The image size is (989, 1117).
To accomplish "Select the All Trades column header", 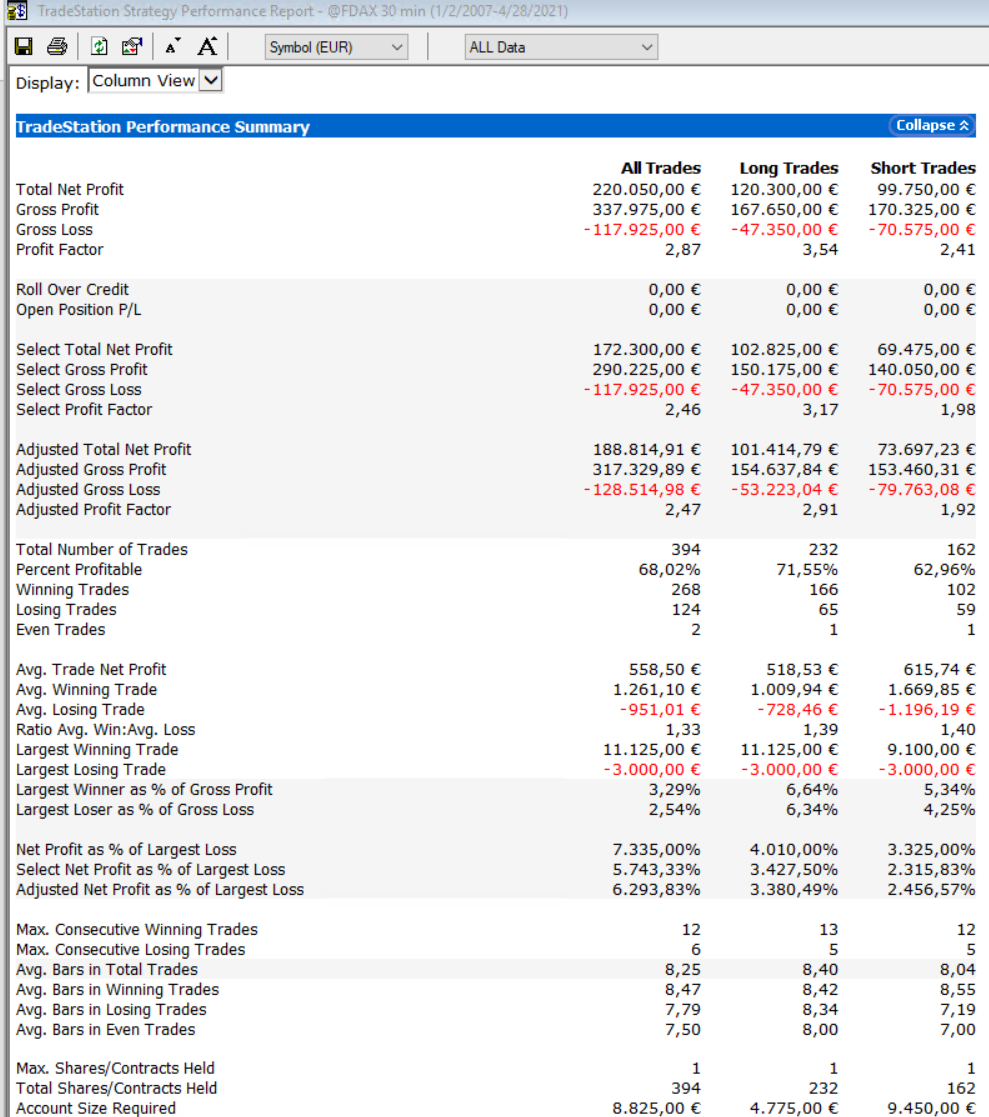I will tap(660, 168).
